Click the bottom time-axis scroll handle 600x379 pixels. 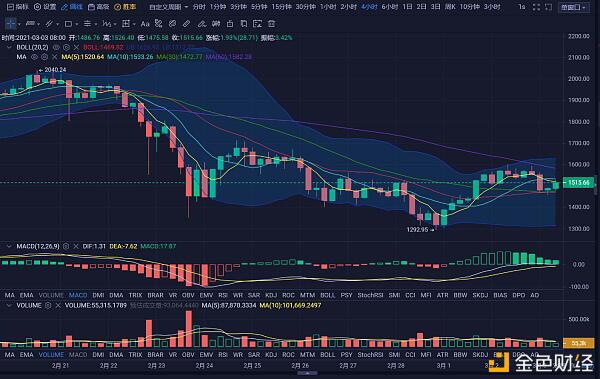[307, 373]
